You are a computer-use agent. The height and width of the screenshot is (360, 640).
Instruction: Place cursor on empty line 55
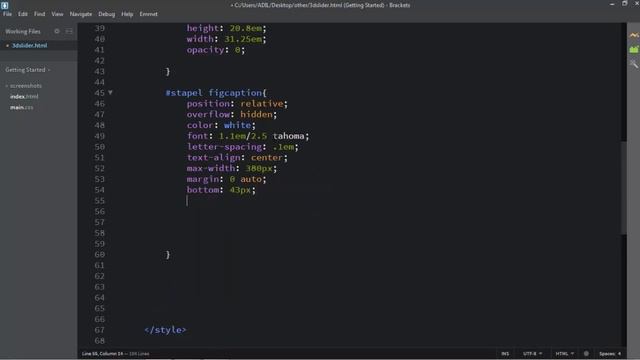point(188,201)
